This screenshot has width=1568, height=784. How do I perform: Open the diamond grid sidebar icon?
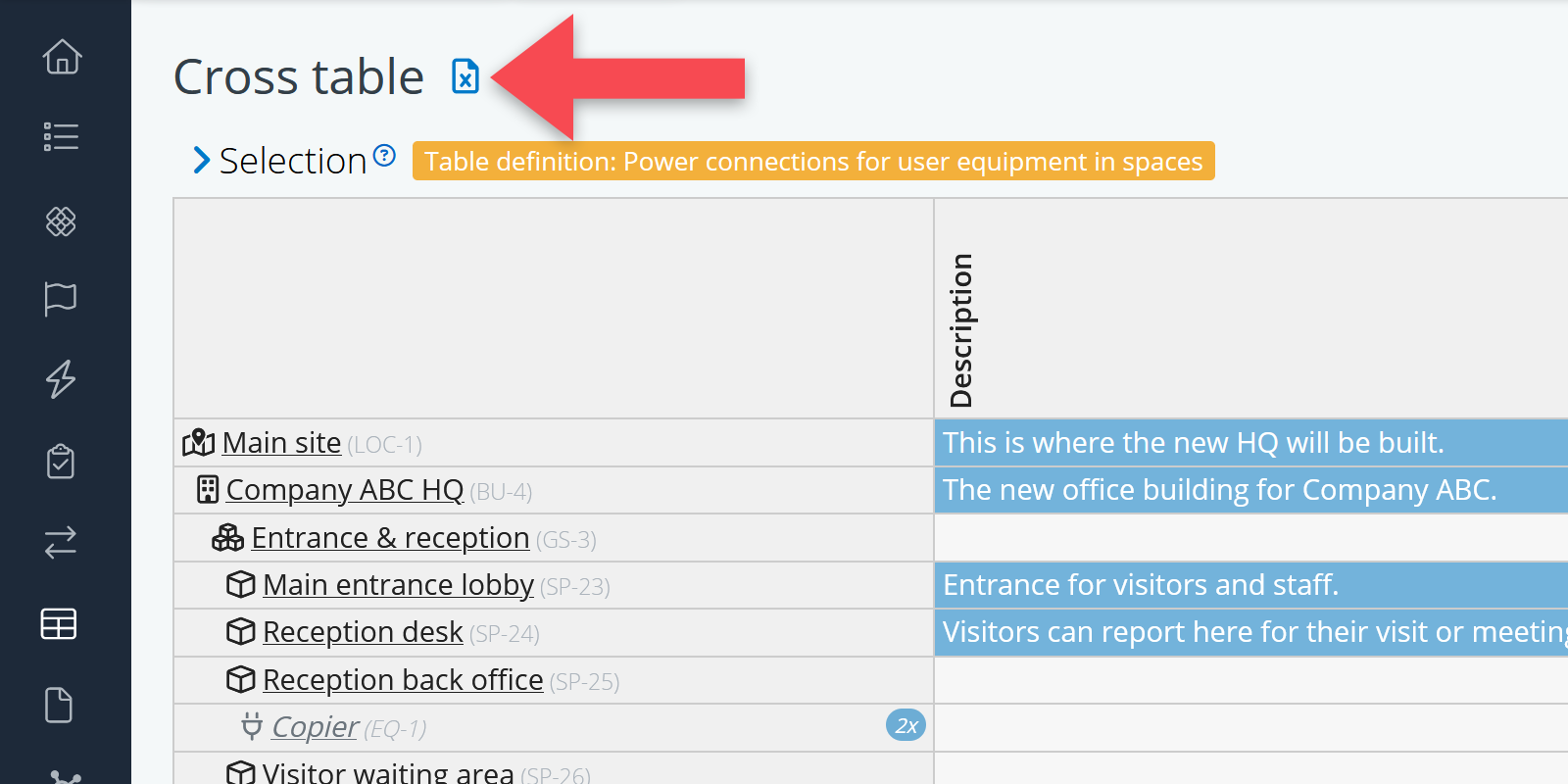pos(61,221)
